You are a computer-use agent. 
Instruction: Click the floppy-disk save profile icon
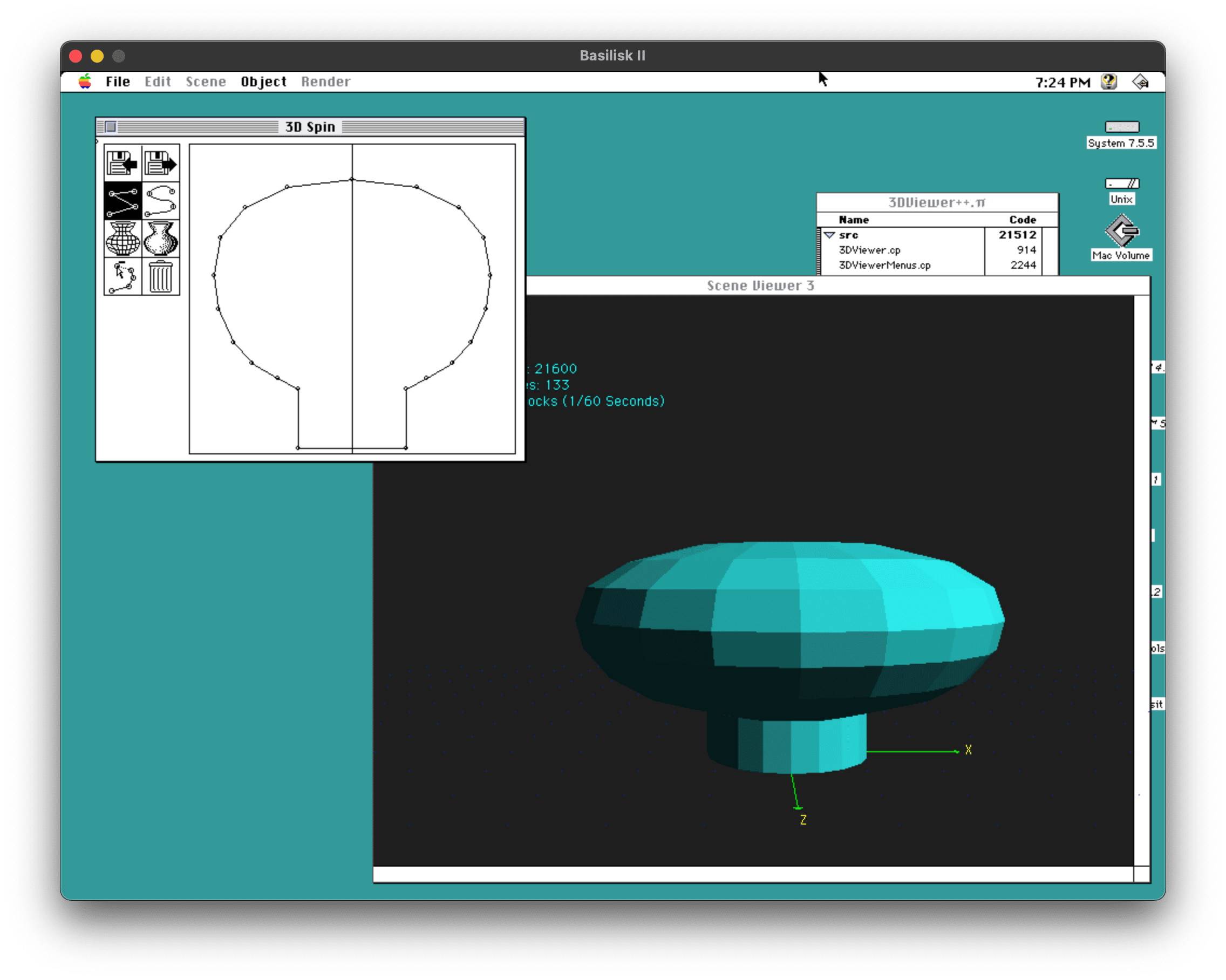pyautogui.click(x=161, y=163)
